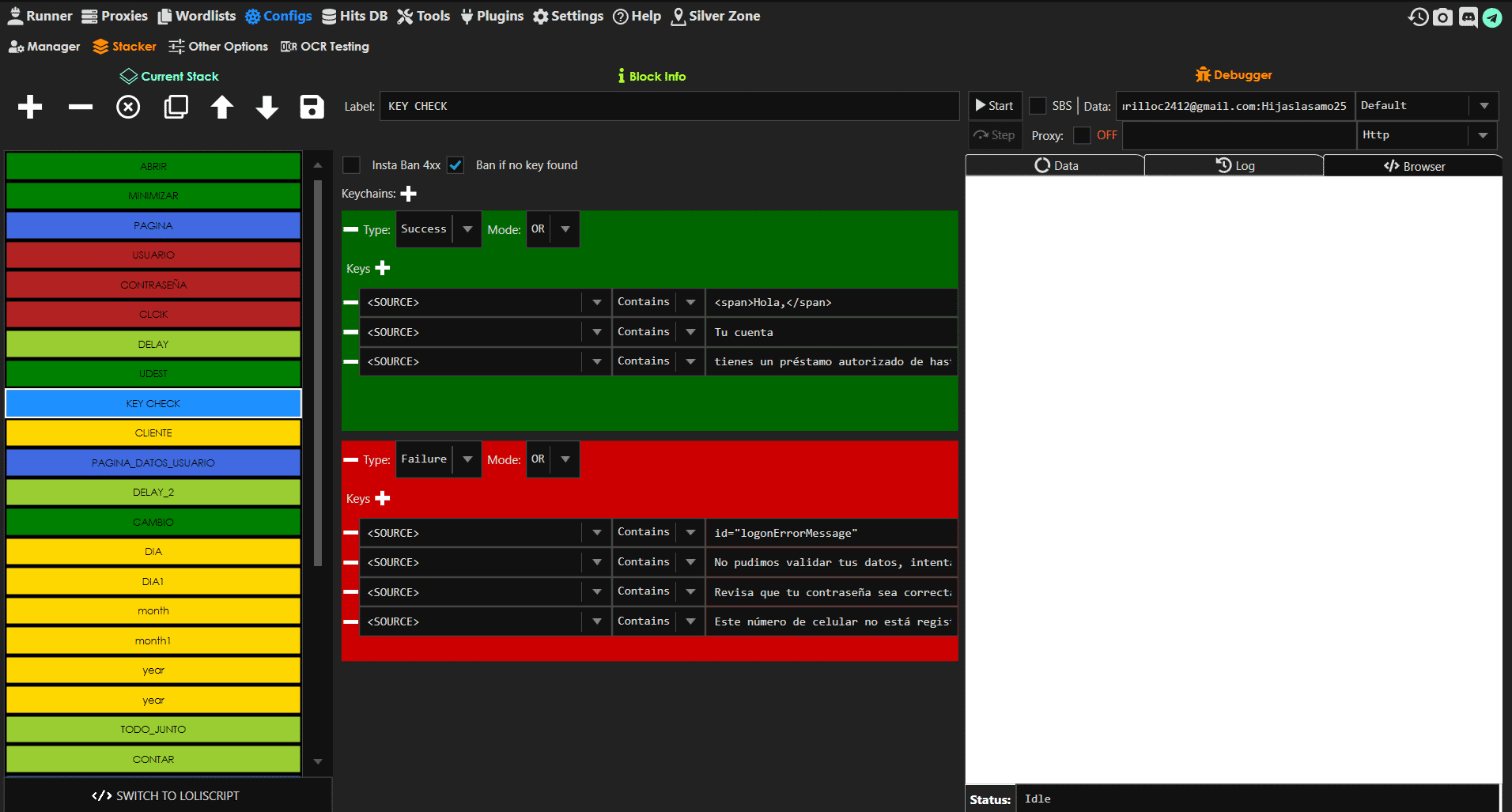Click the debugger Start button
The image size is (1512, 812).
pyautogui.click(x=995, y=106)
